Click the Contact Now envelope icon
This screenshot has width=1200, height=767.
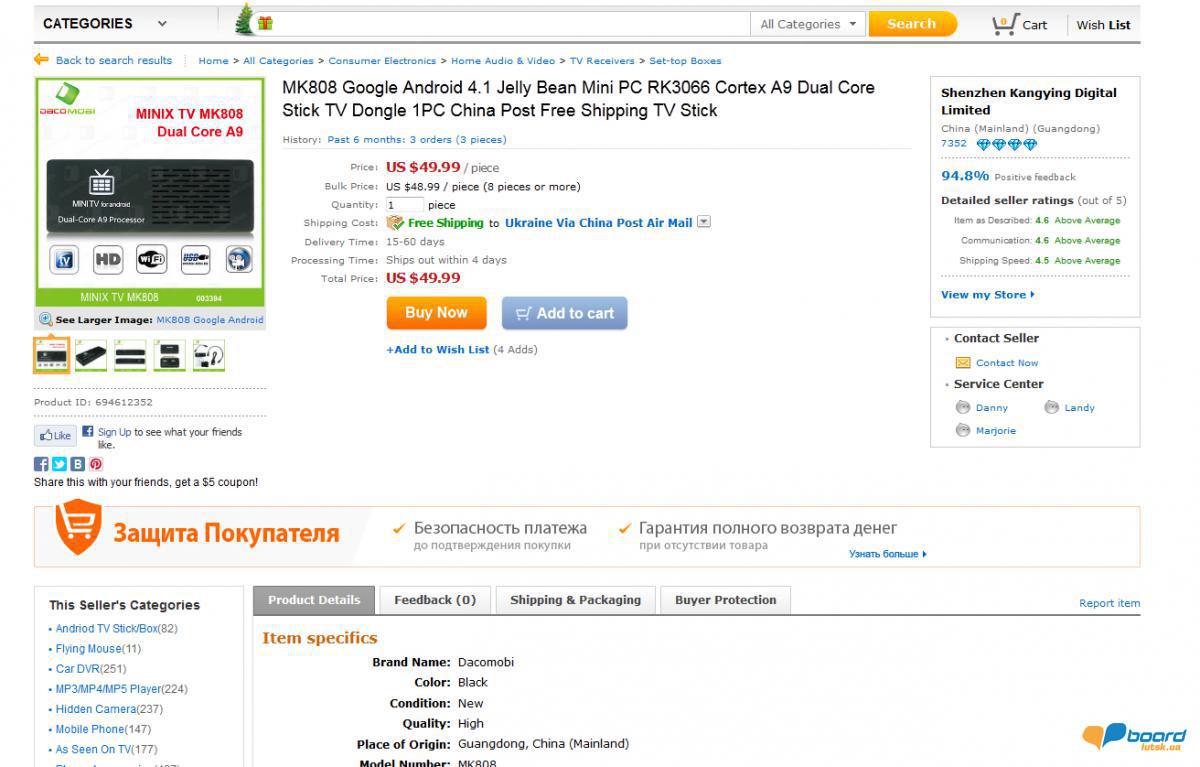pos(963,363)
